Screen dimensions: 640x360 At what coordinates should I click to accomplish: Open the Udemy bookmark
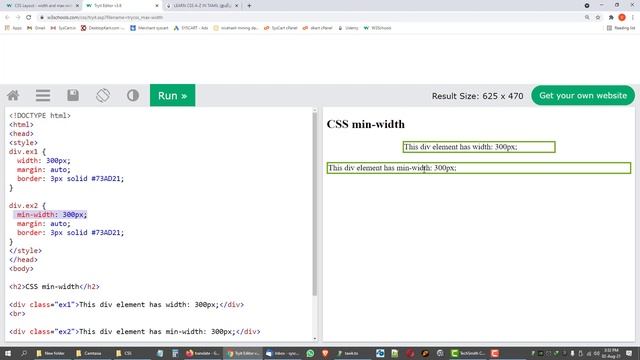point(348,28)
